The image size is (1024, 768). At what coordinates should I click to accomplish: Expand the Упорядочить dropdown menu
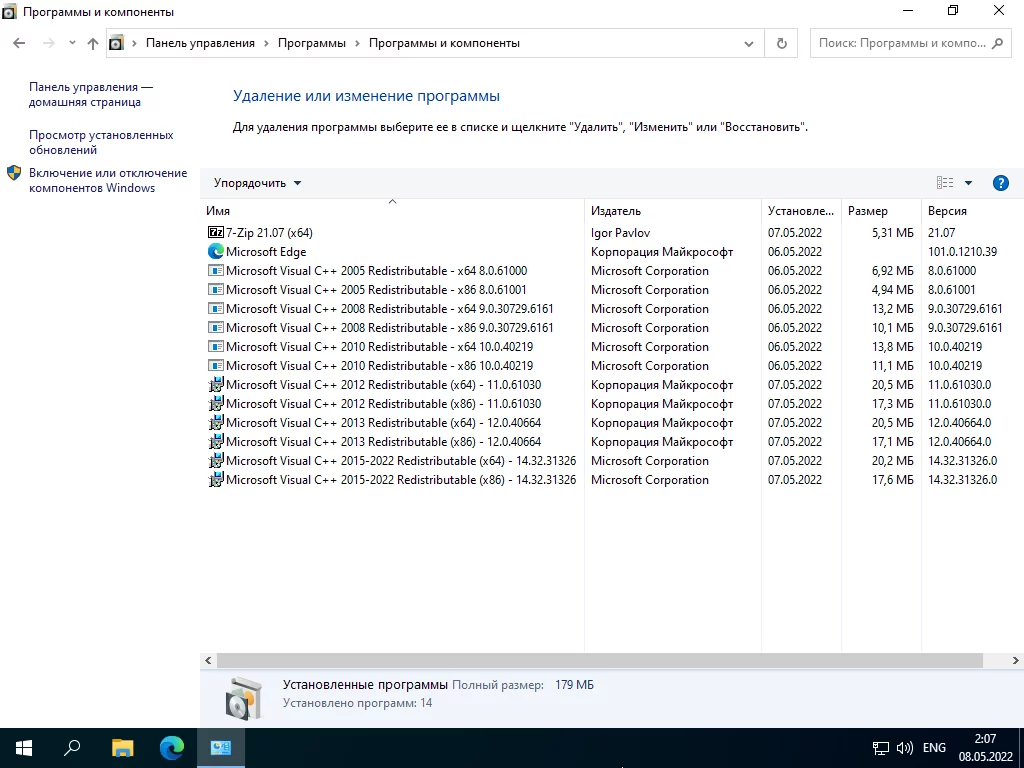[257, 183]
